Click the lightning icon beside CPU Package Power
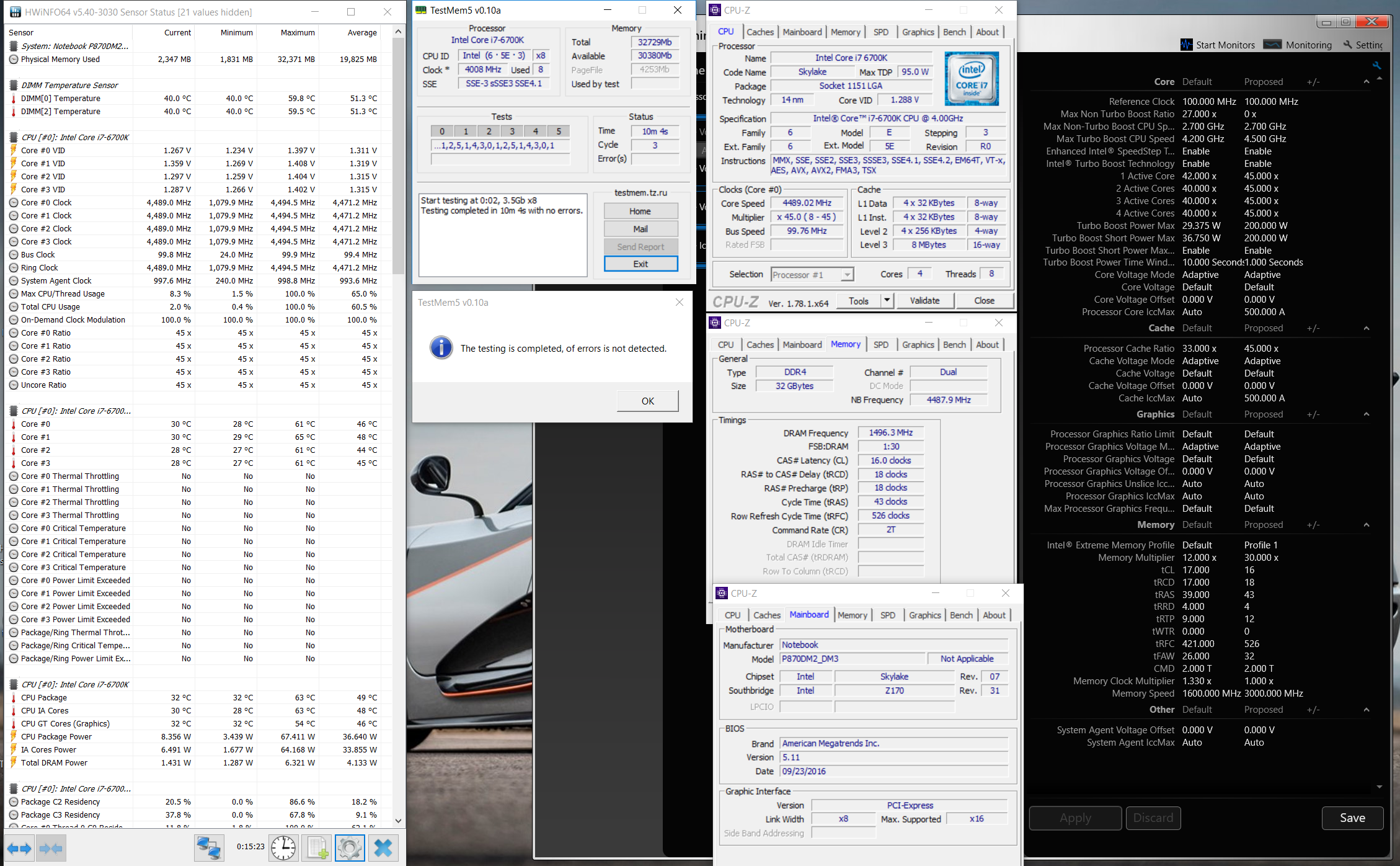The width and height of the screenshot is (1400, 866). click(x=14, y=736)
